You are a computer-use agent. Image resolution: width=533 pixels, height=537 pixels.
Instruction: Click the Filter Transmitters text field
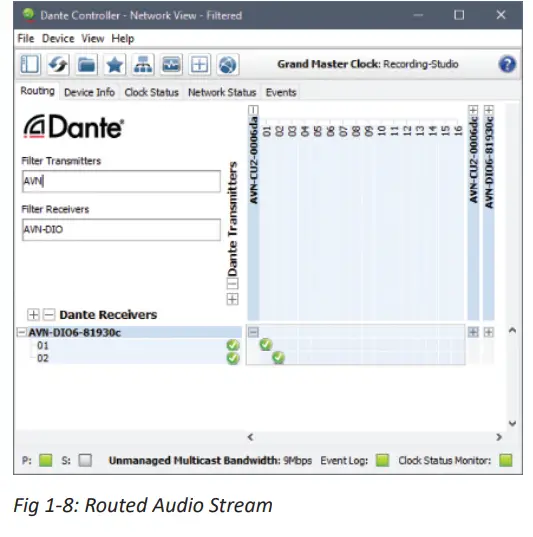pyautogui.click(x=121, y=181)
